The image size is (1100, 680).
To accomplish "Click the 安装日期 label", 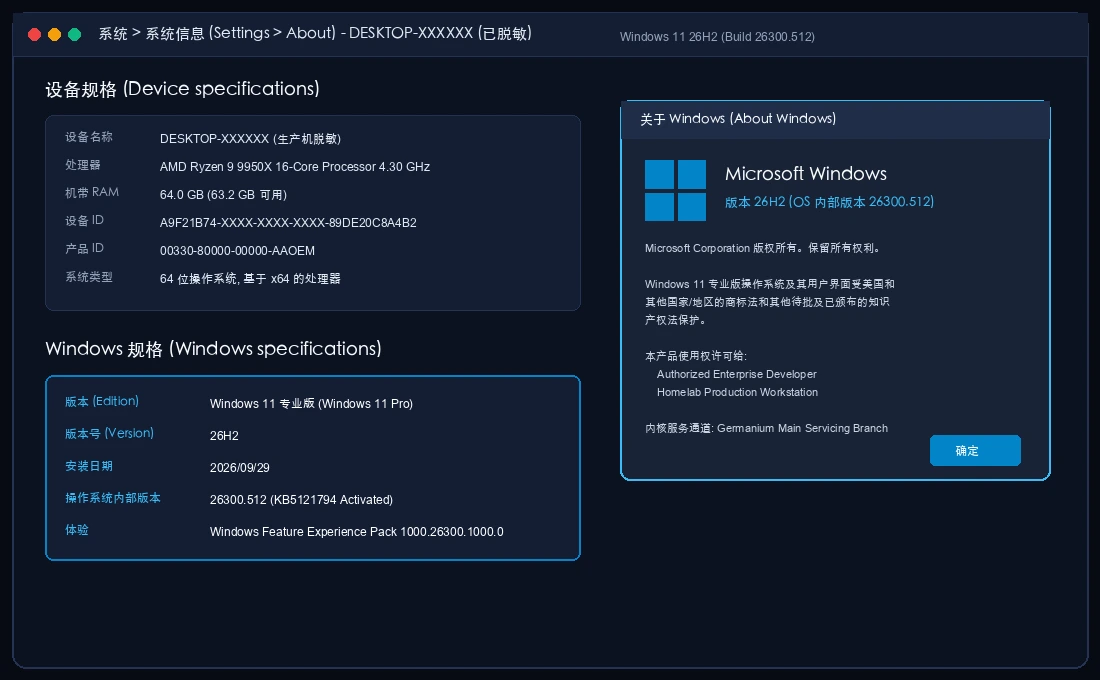I will [88, 466].
